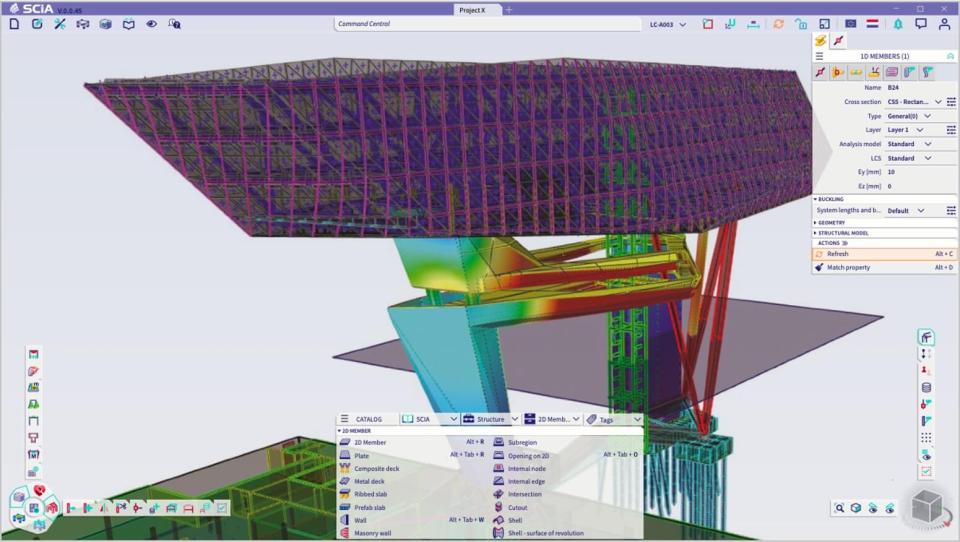Select the Netherlands flag language icon
Screen dimensions: 960x542
coord(872,24)
